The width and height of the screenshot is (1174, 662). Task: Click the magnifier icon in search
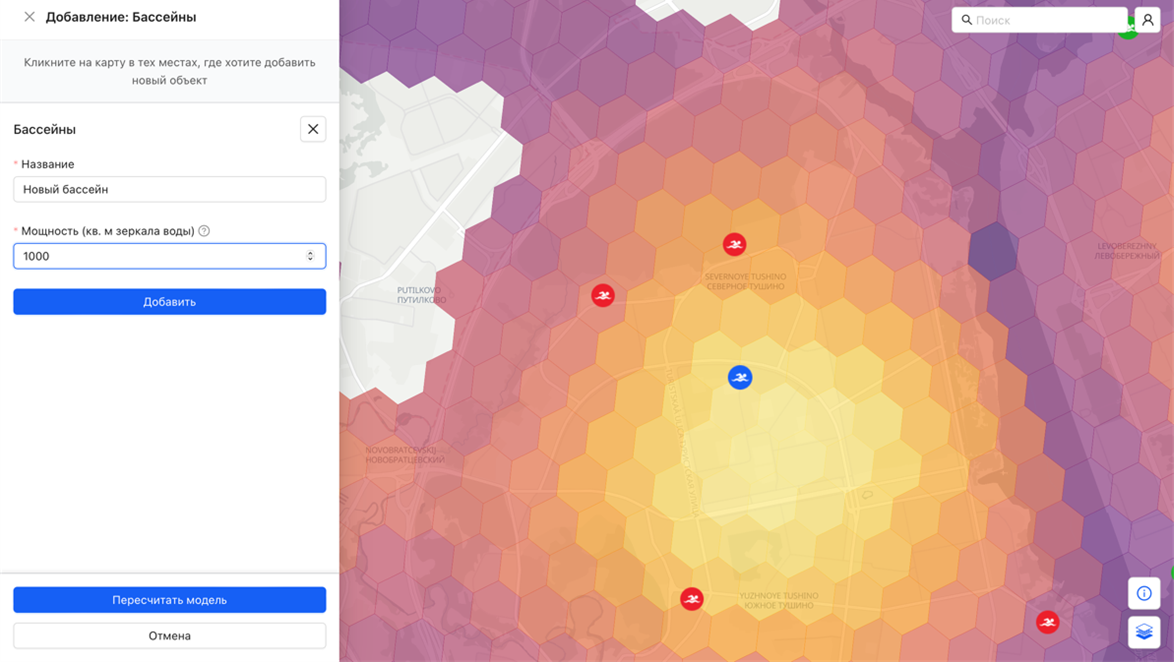point(967,20)
